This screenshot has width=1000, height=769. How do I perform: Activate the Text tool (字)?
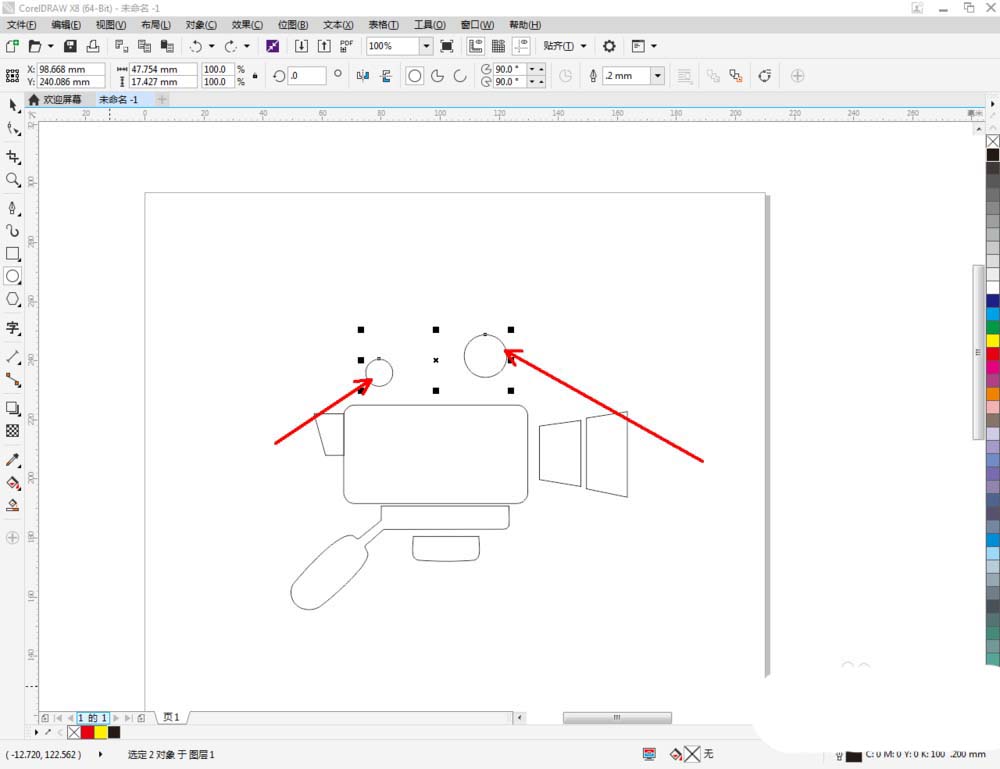[13, 328]
